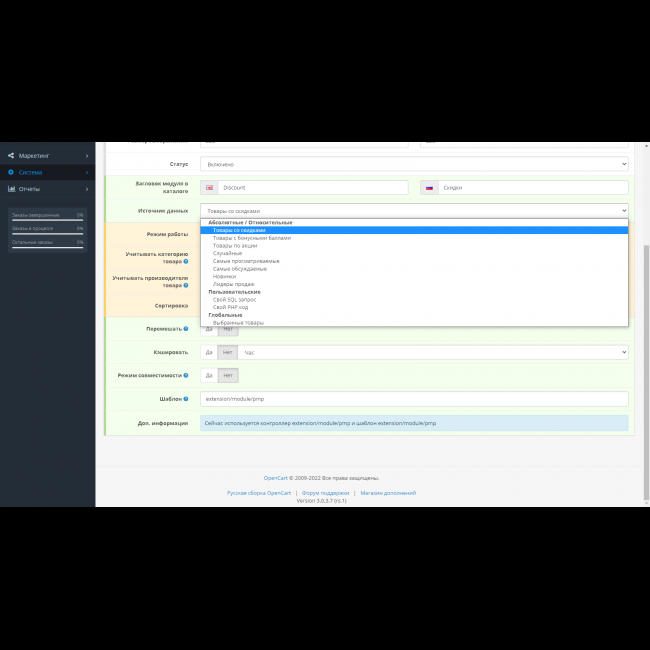Click help icon beside Шаблон label
The height and width of the screenshot is (650, 650).
click(186, 399)
